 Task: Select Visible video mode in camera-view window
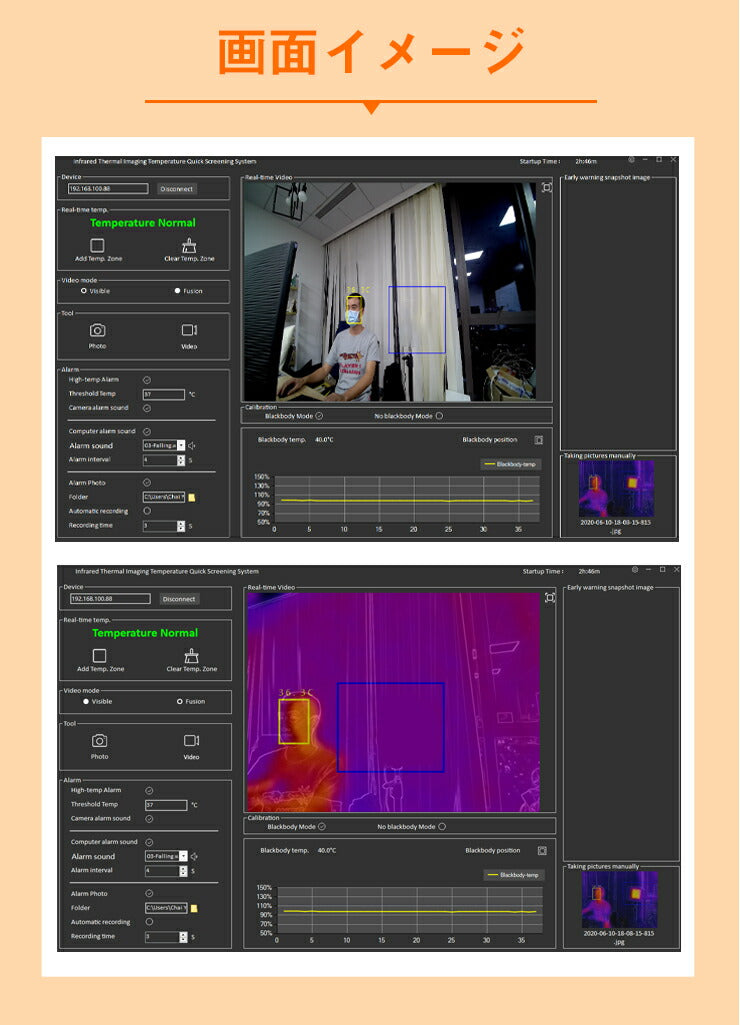(83, 290)
